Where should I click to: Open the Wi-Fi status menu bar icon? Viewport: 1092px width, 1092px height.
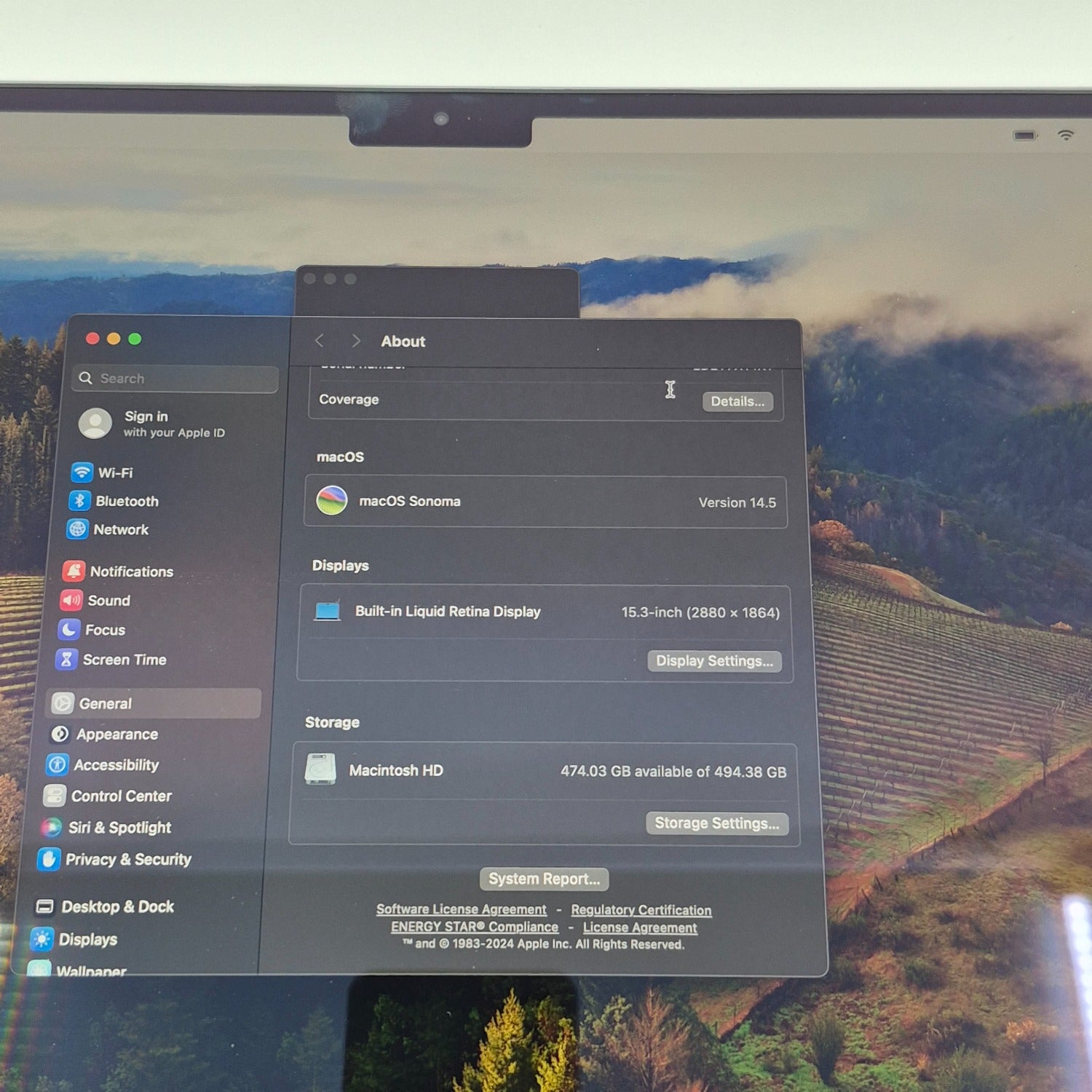[x=1066, y=135]
